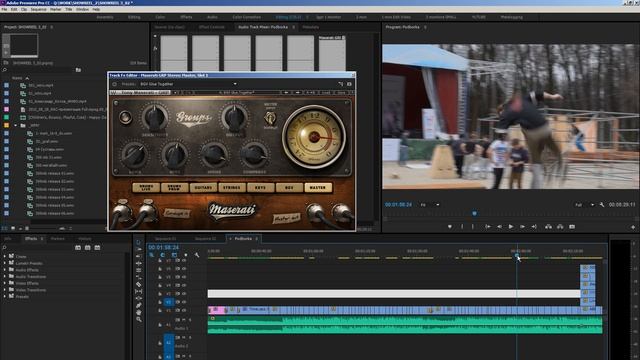The width and height of the screenshot is (640, 360).
Task: Select the Selection tool in timeline toolbar
Action: coord(139,242)
